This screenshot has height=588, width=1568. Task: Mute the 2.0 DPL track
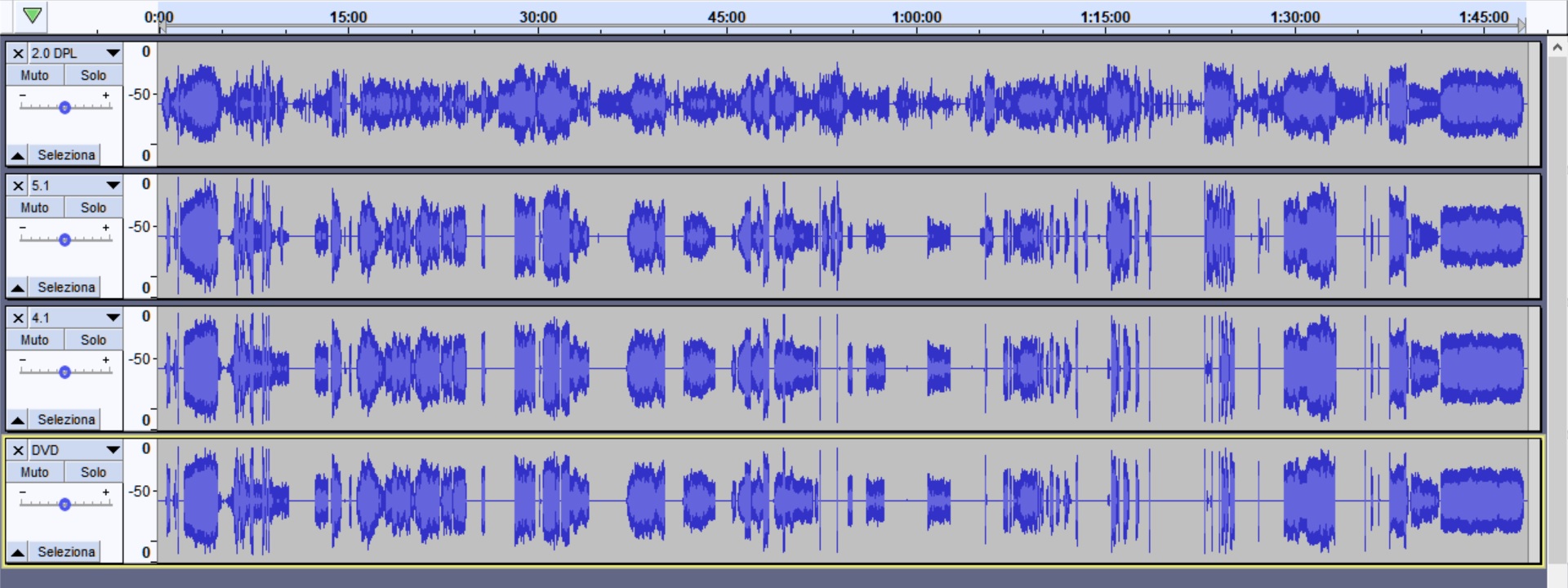pyautogui.click(x=34, y=75)
